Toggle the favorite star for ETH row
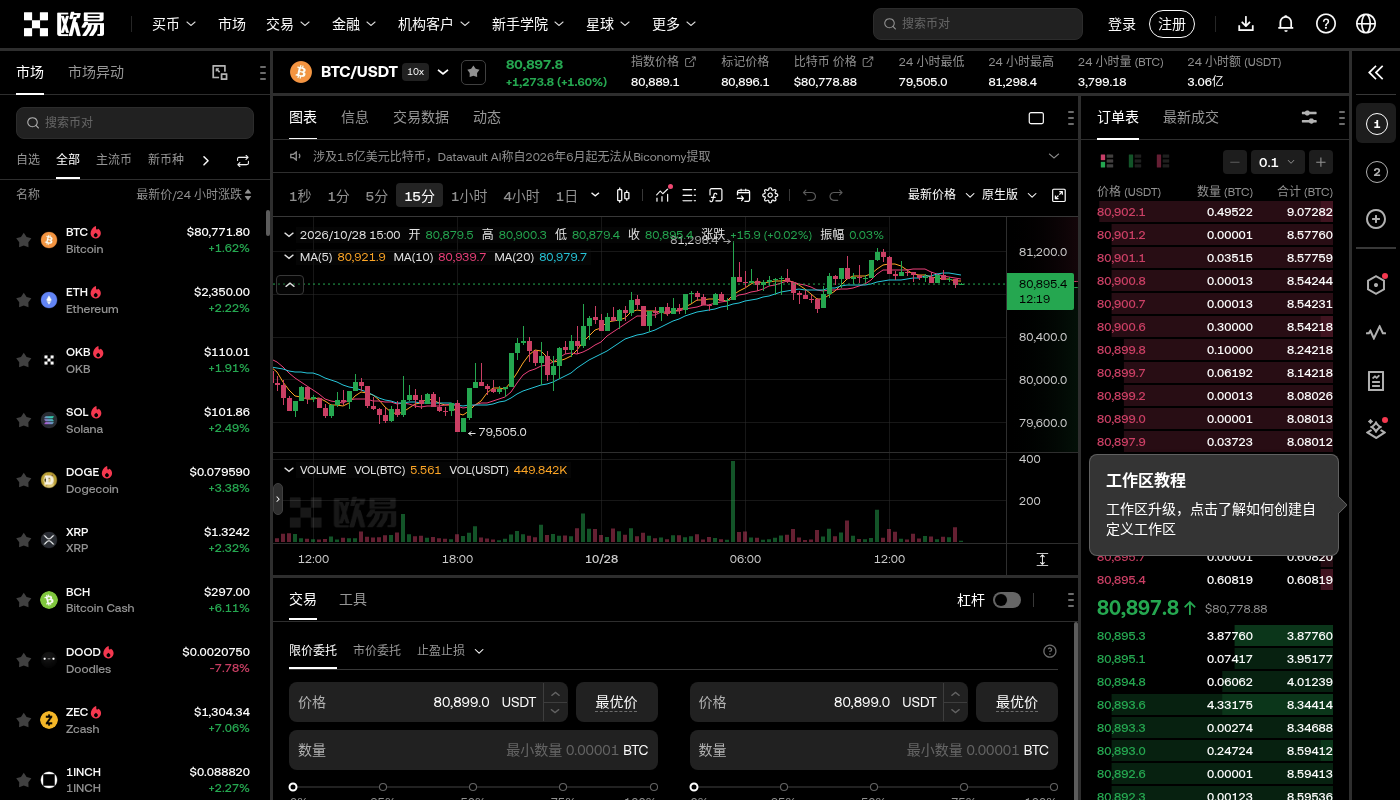 pyautogui.click(x=23, y=300)
